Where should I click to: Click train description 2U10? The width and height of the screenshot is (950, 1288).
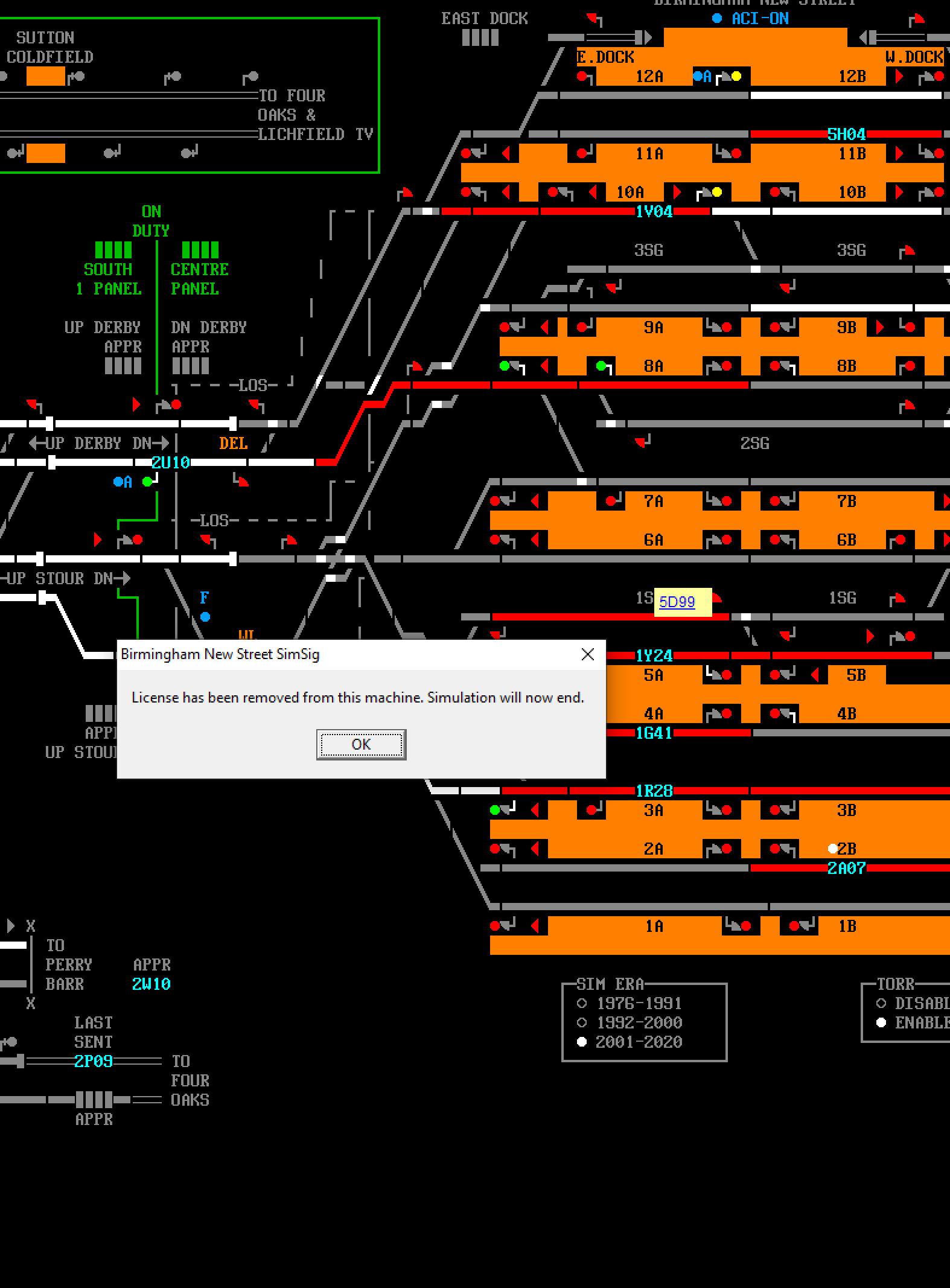coord(170,462)
